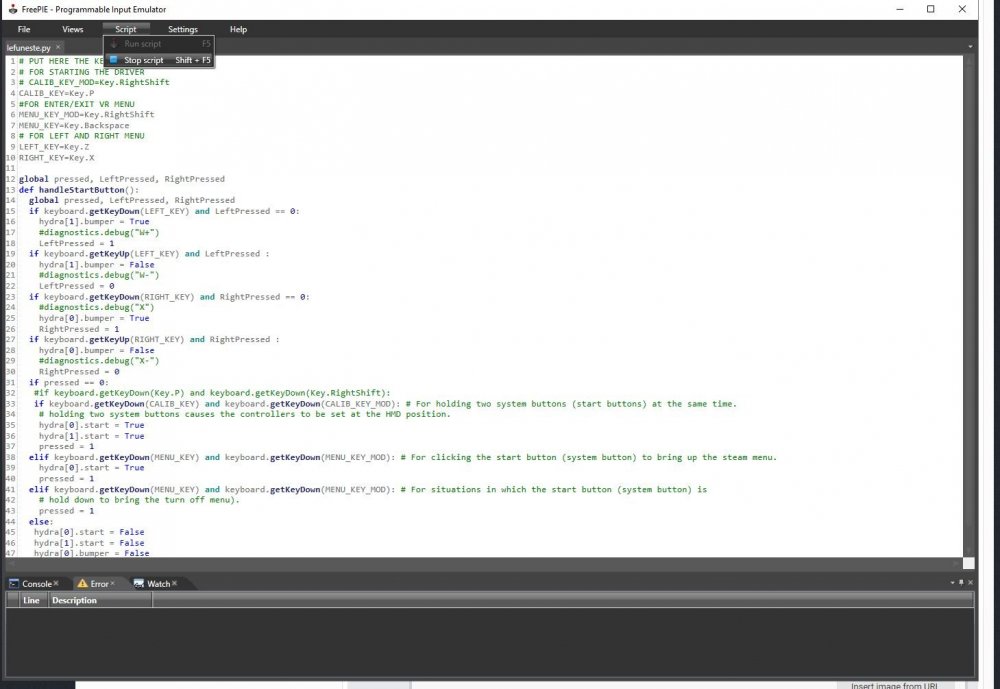Close the Watch tab

pyautogui.click(x=174, y=584)
